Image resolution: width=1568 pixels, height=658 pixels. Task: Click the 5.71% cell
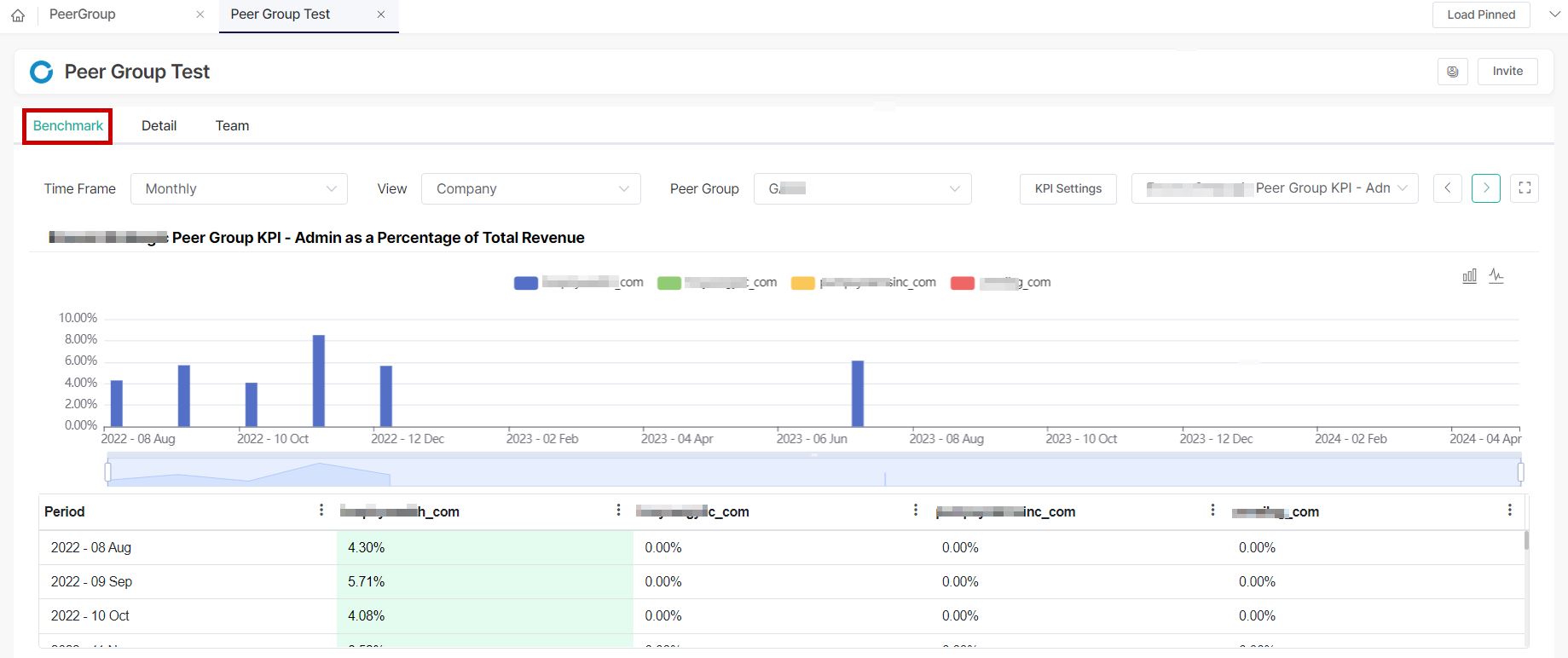point(485,582)
